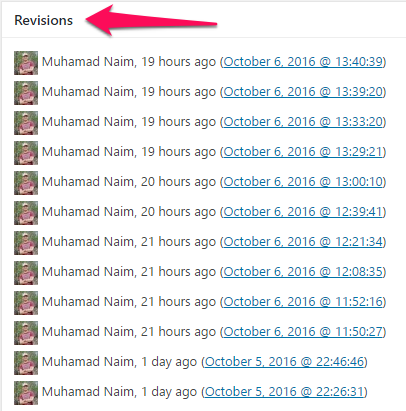
Task: Click author avatar beside the 22:46:46 revision
Action: [26, 363]
